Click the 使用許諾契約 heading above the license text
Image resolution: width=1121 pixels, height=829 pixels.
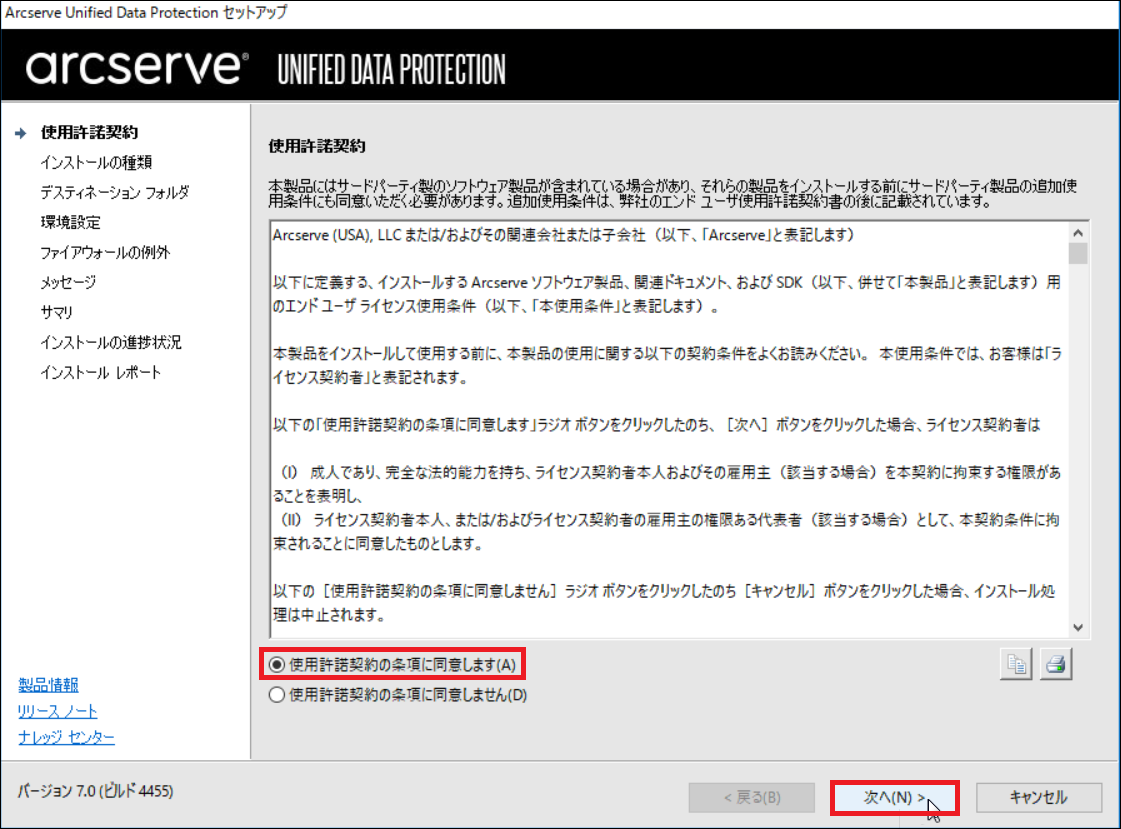click(317, 146)
